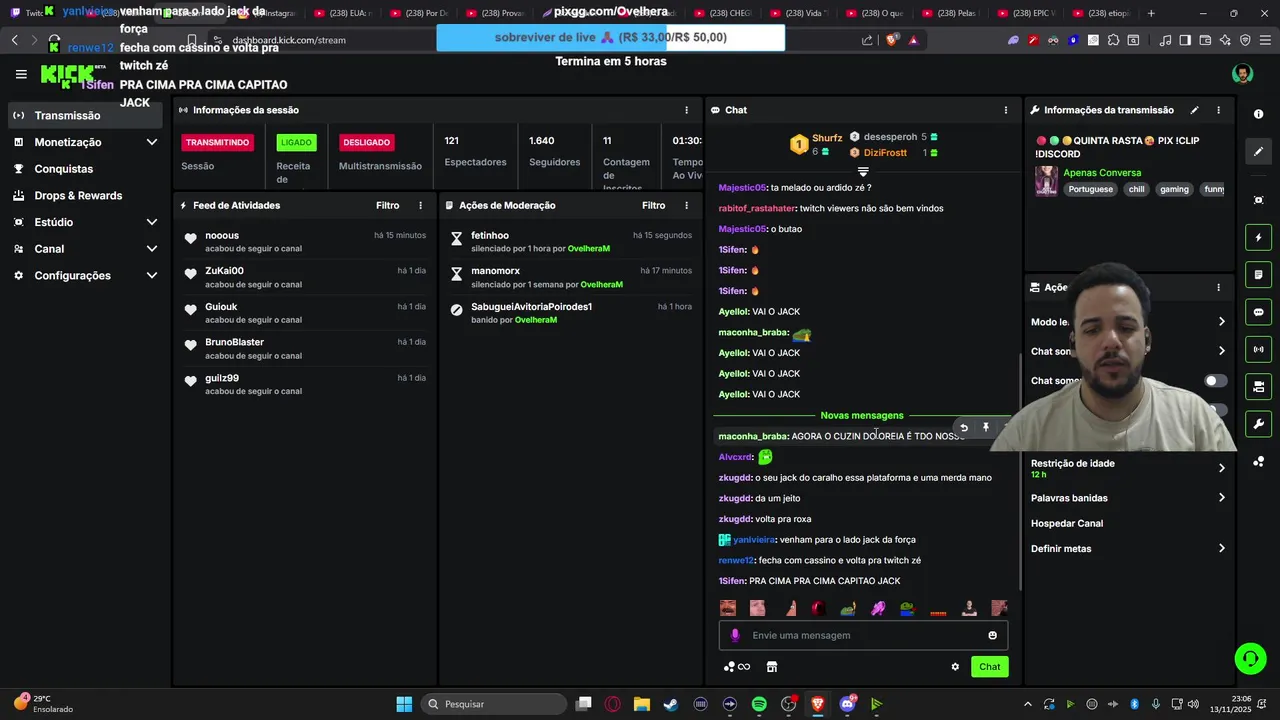This screenshot has width=1280, height=720.
Task: Open Informações da sessão options menu
Action: coord(686,110)
